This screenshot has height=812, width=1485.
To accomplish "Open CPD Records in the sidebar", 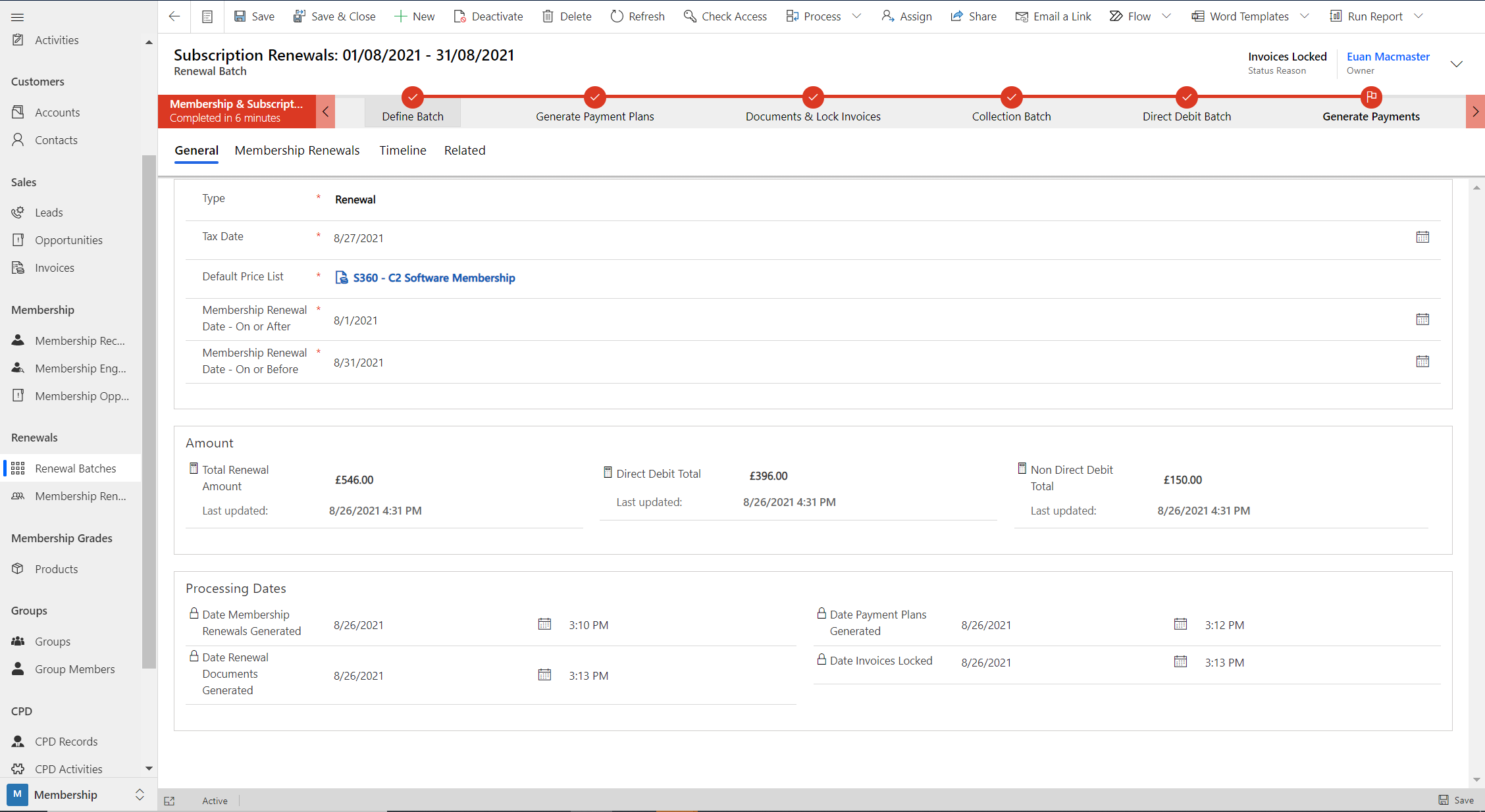I will coord(70,742).
